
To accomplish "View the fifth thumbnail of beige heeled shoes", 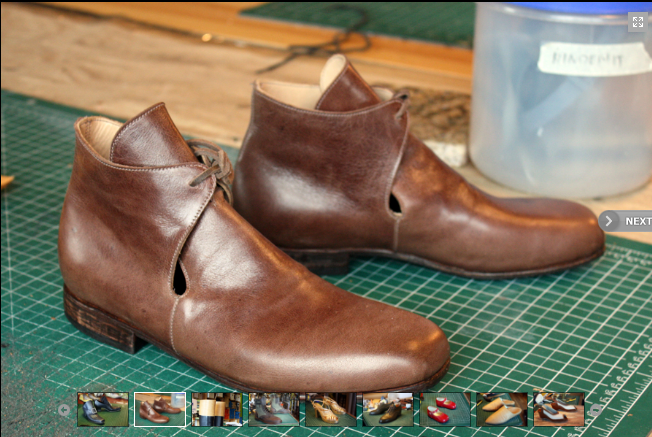I will (331, 409).
